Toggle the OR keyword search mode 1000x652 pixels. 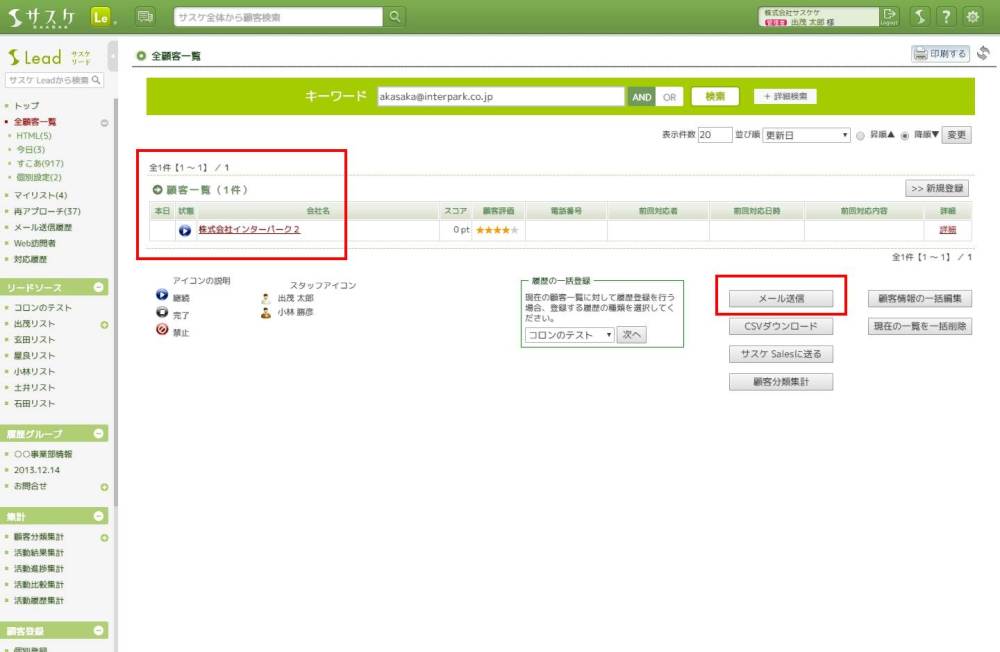click(x=669, y=97)
